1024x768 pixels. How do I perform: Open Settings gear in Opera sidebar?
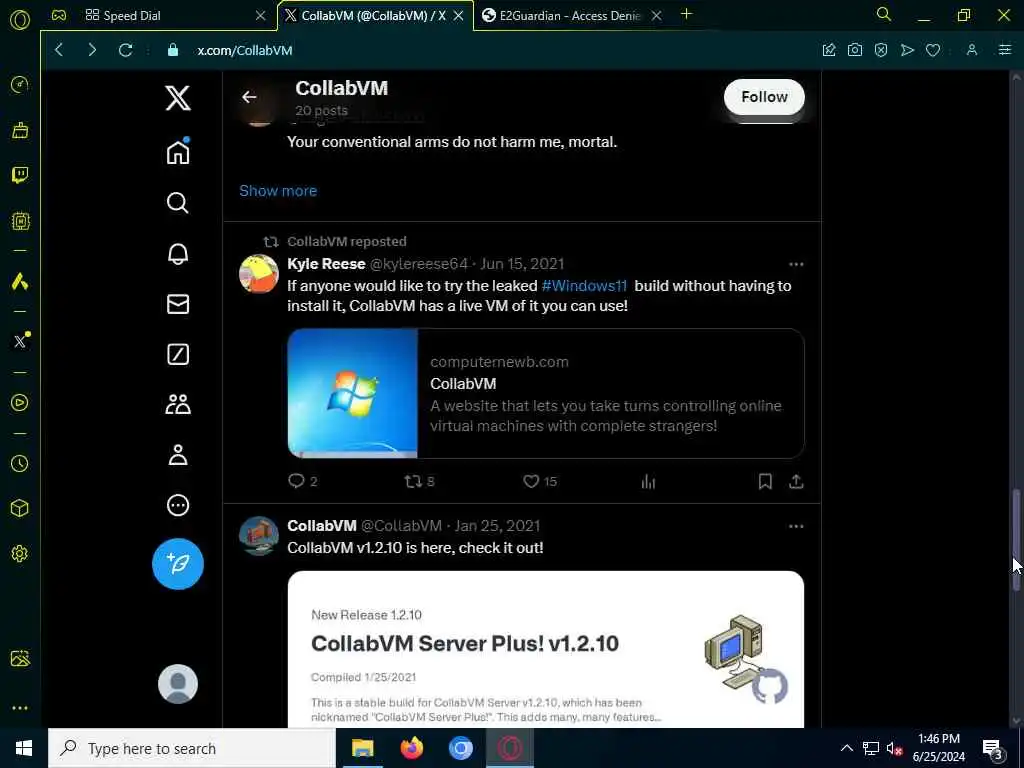pos(20,554)
